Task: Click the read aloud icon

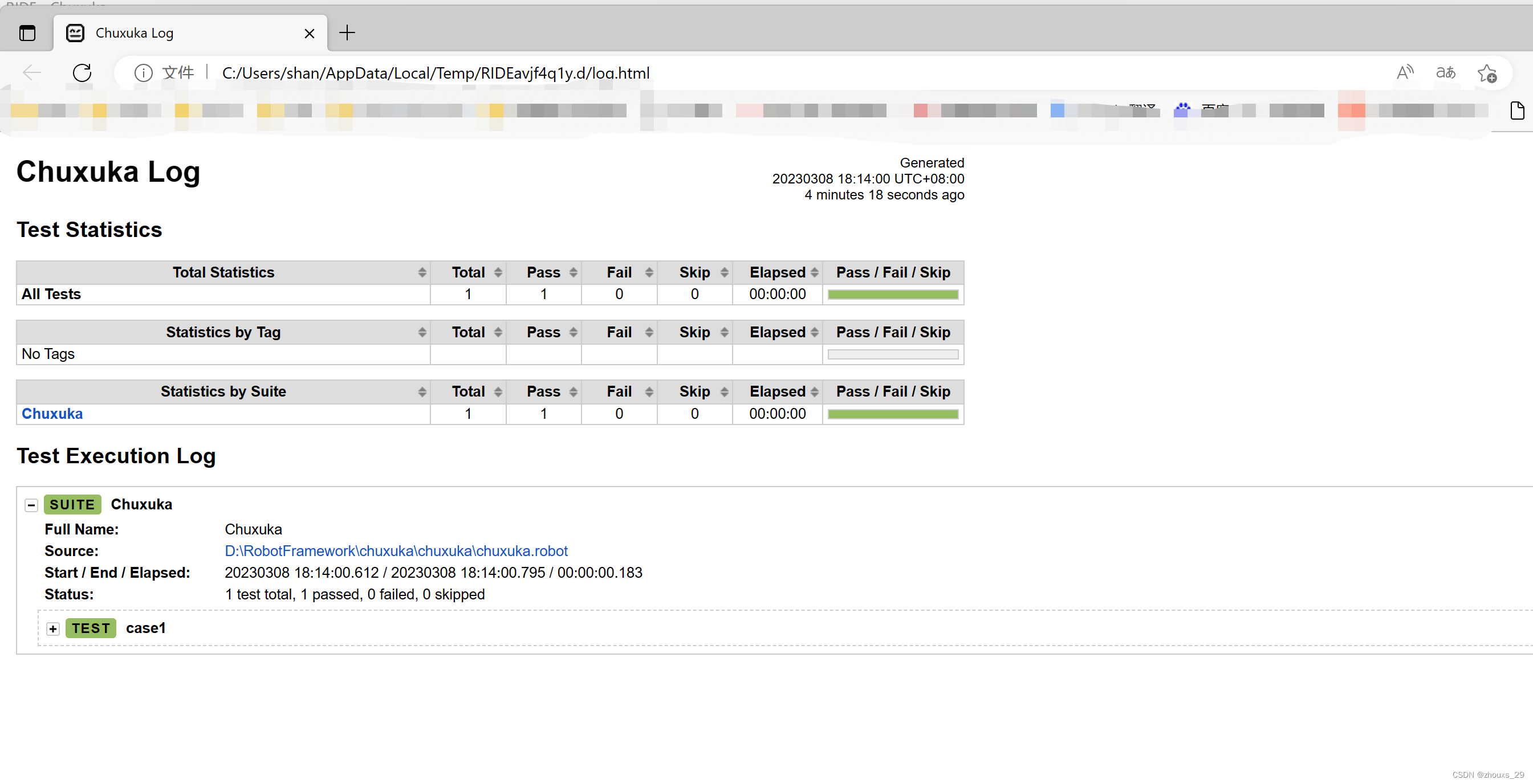Action: (1405, 72)
